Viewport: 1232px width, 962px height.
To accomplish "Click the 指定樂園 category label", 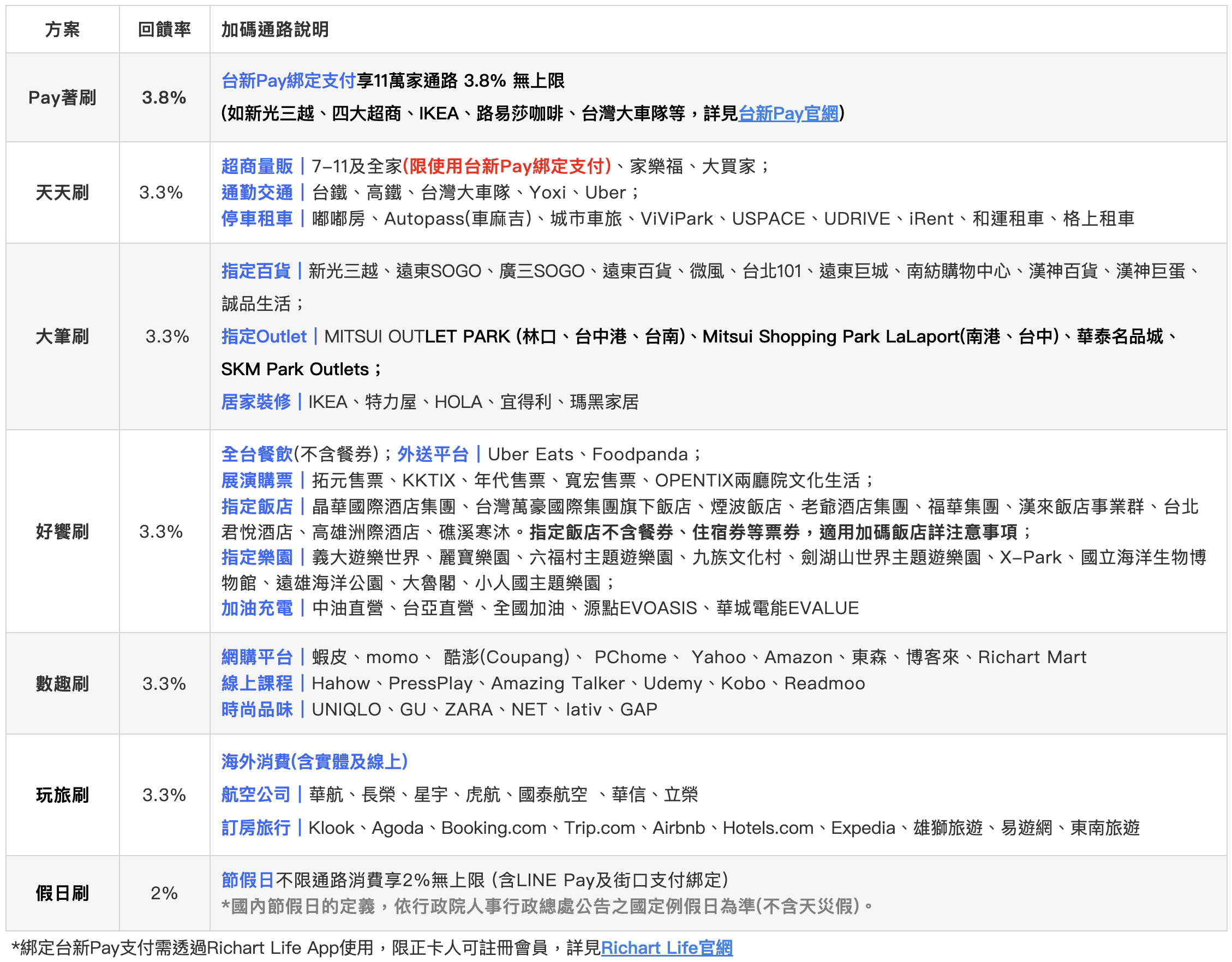I will 257,558.
